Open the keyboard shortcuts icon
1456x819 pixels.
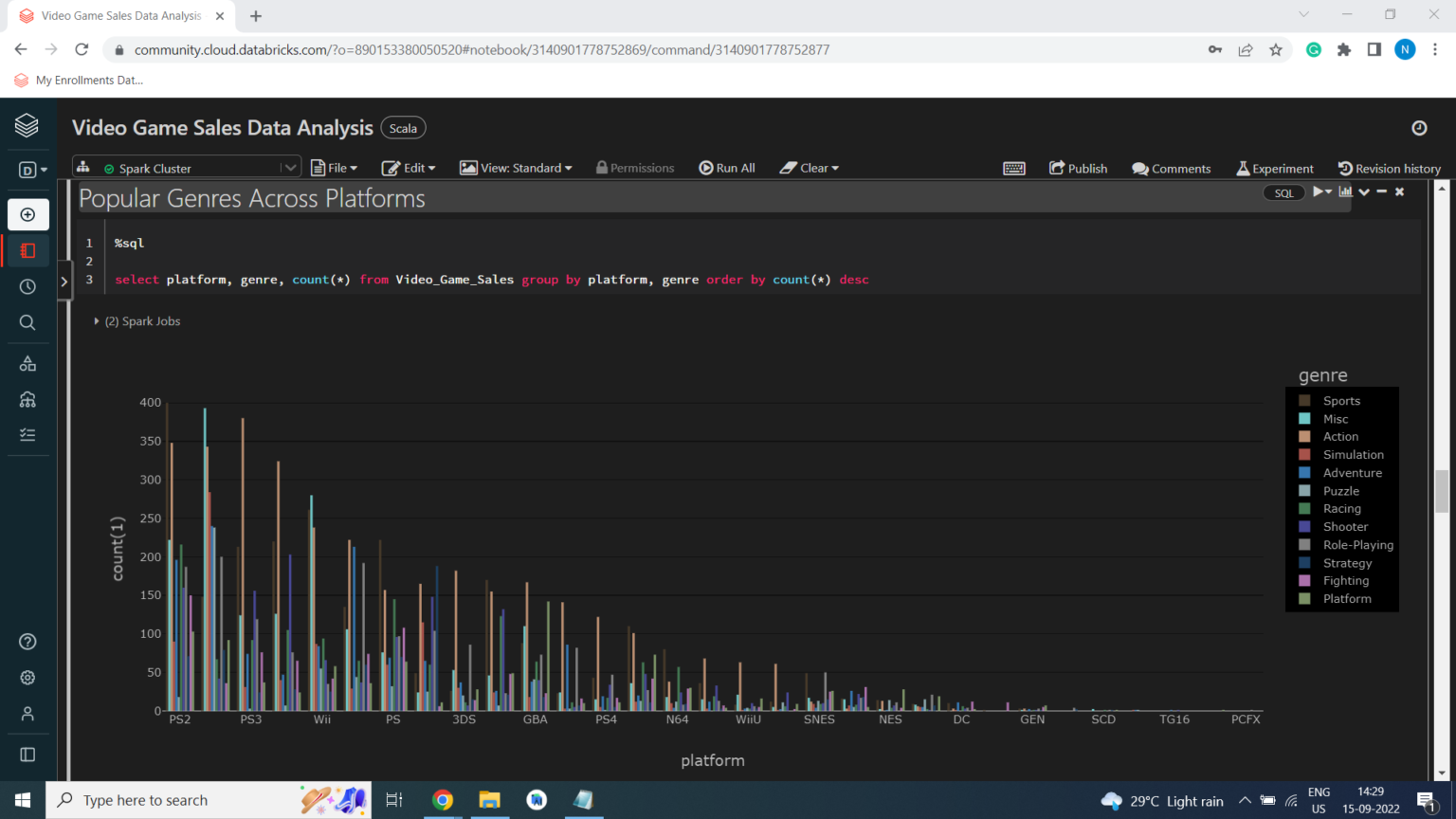(1013, 169)
